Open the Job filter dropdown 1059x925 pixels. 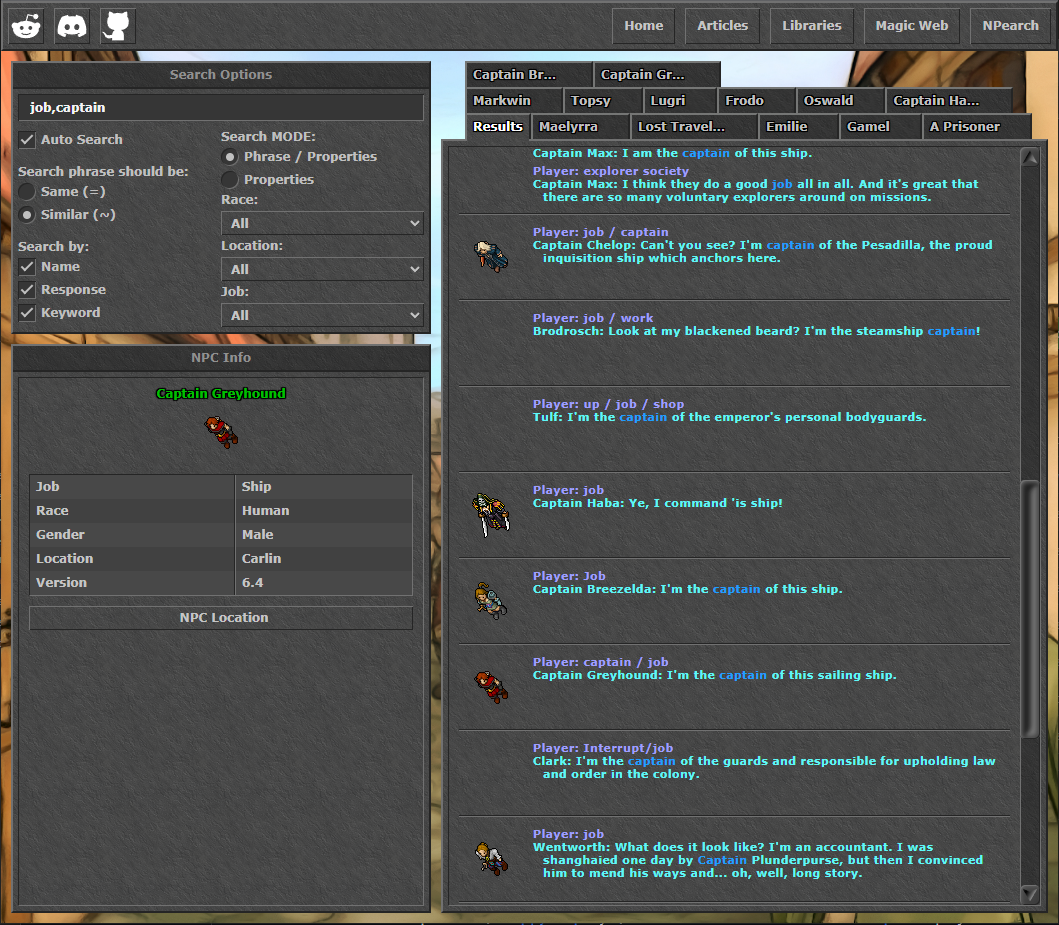pyautogui.click(x=322, y=315)
